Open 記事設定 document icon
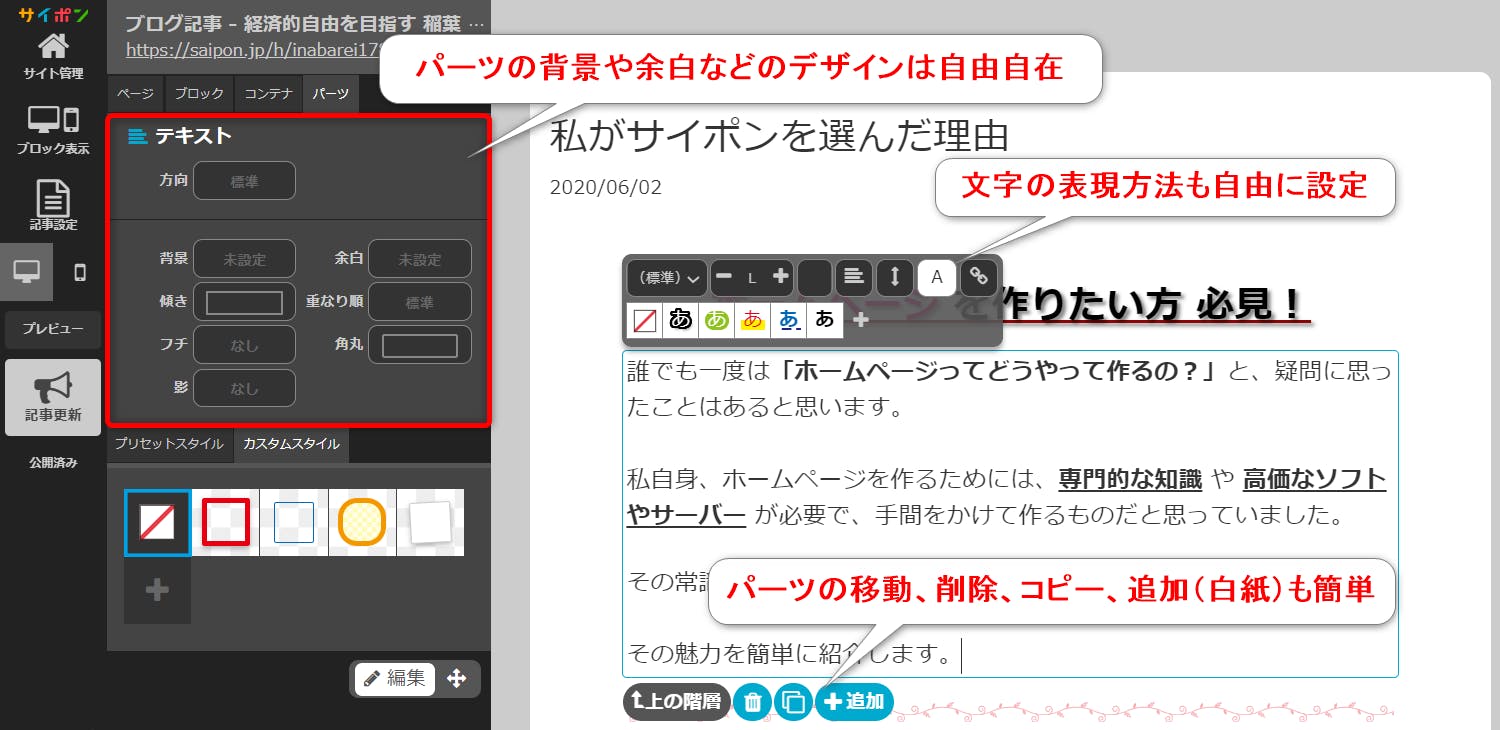This screenshot has width=1500, height=730. point(53,205)
